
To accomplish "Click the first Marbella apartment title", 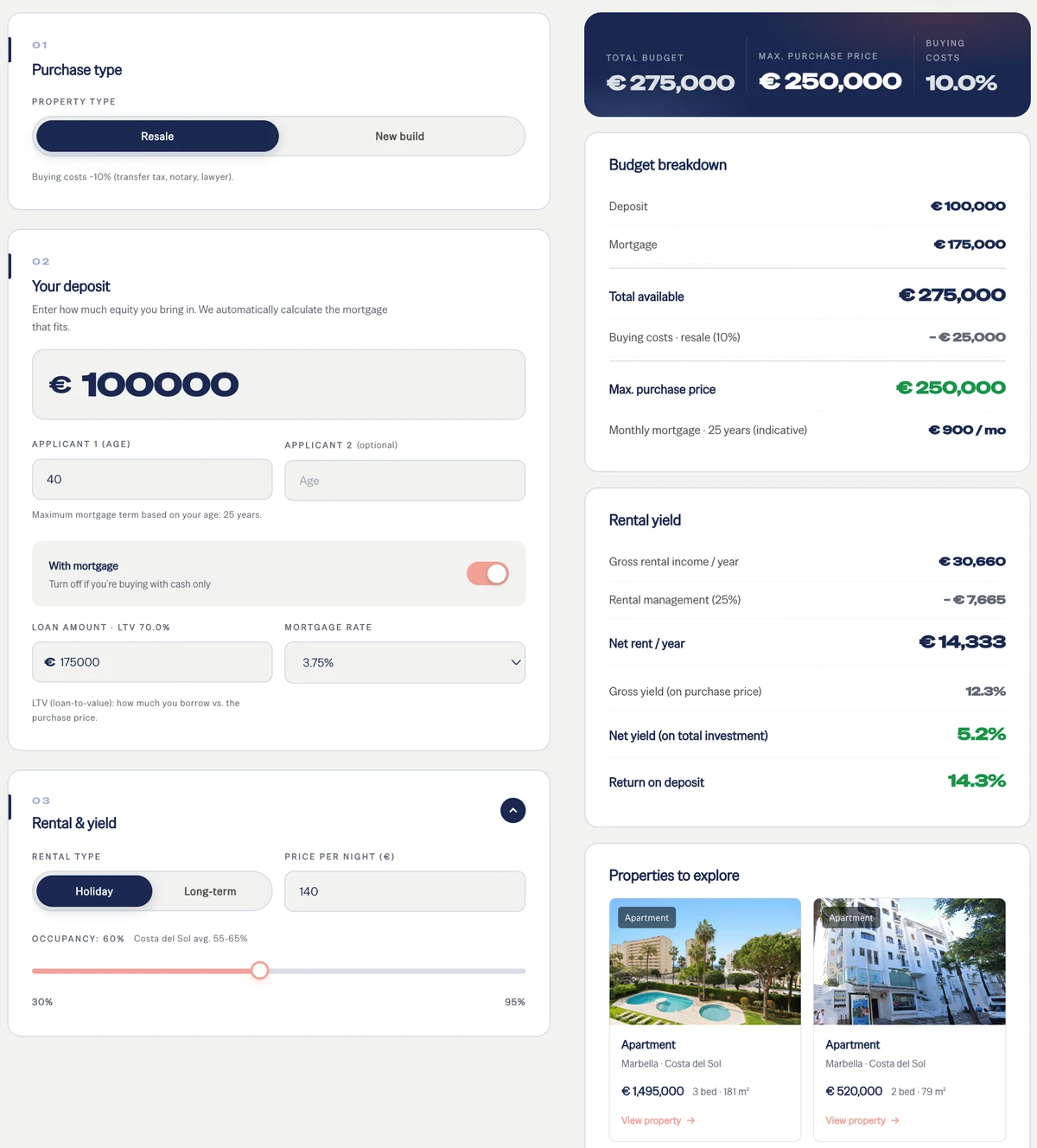I will (x=648, y=1044).
